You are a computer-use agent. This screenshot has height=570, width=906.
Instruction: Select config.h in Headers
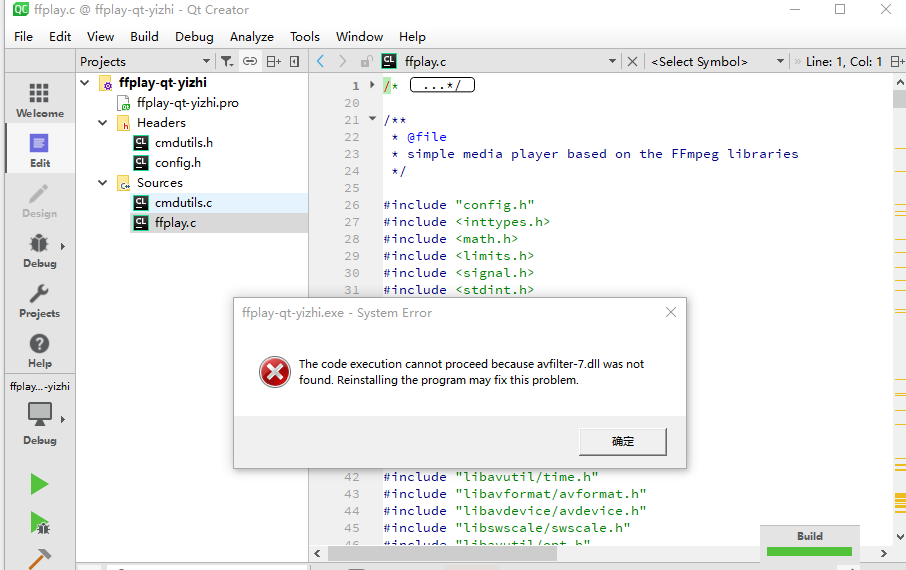(177, 163)
